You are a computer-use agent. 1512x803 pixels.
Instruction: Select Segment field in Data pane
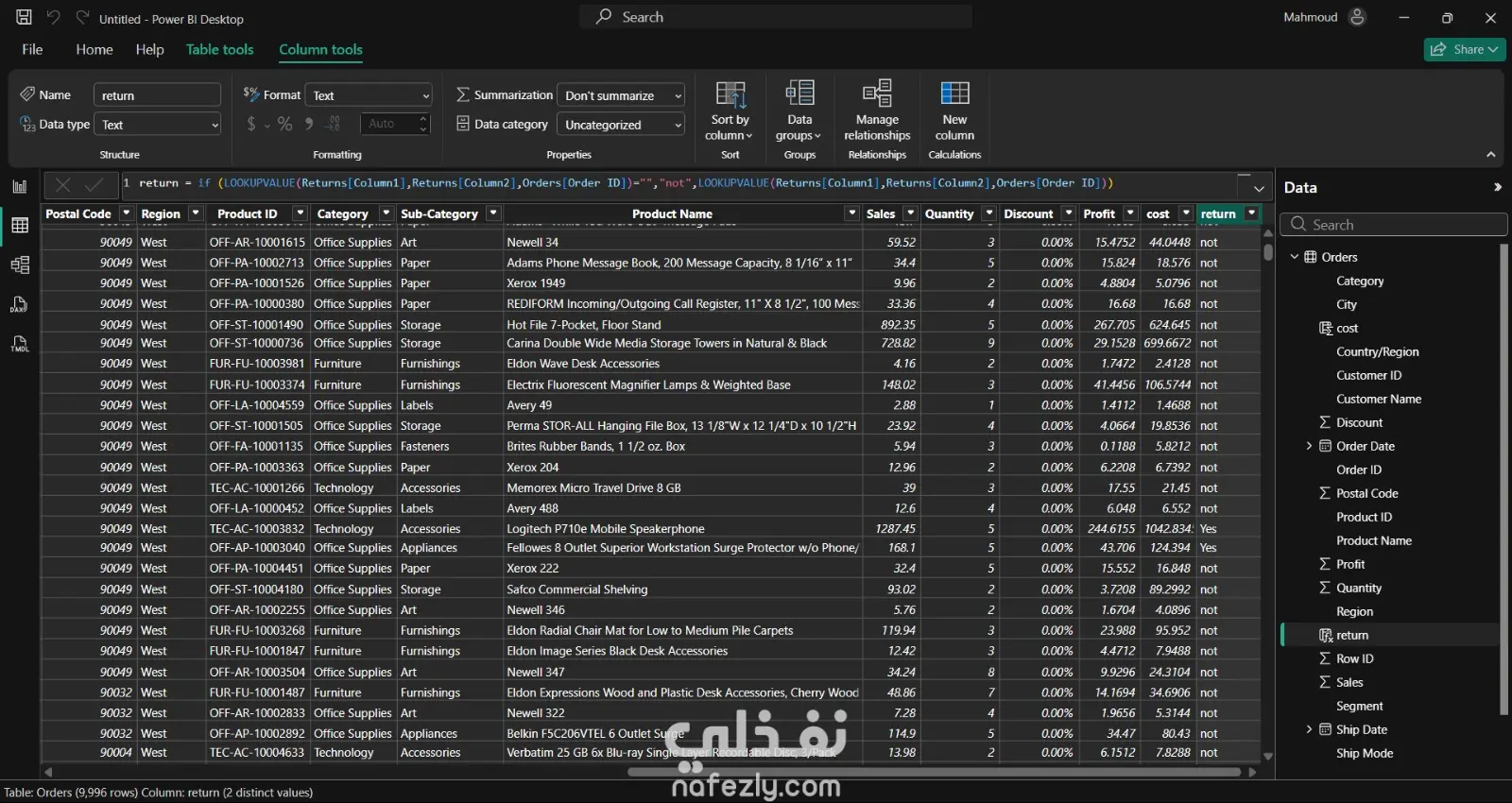[1359, 706]
